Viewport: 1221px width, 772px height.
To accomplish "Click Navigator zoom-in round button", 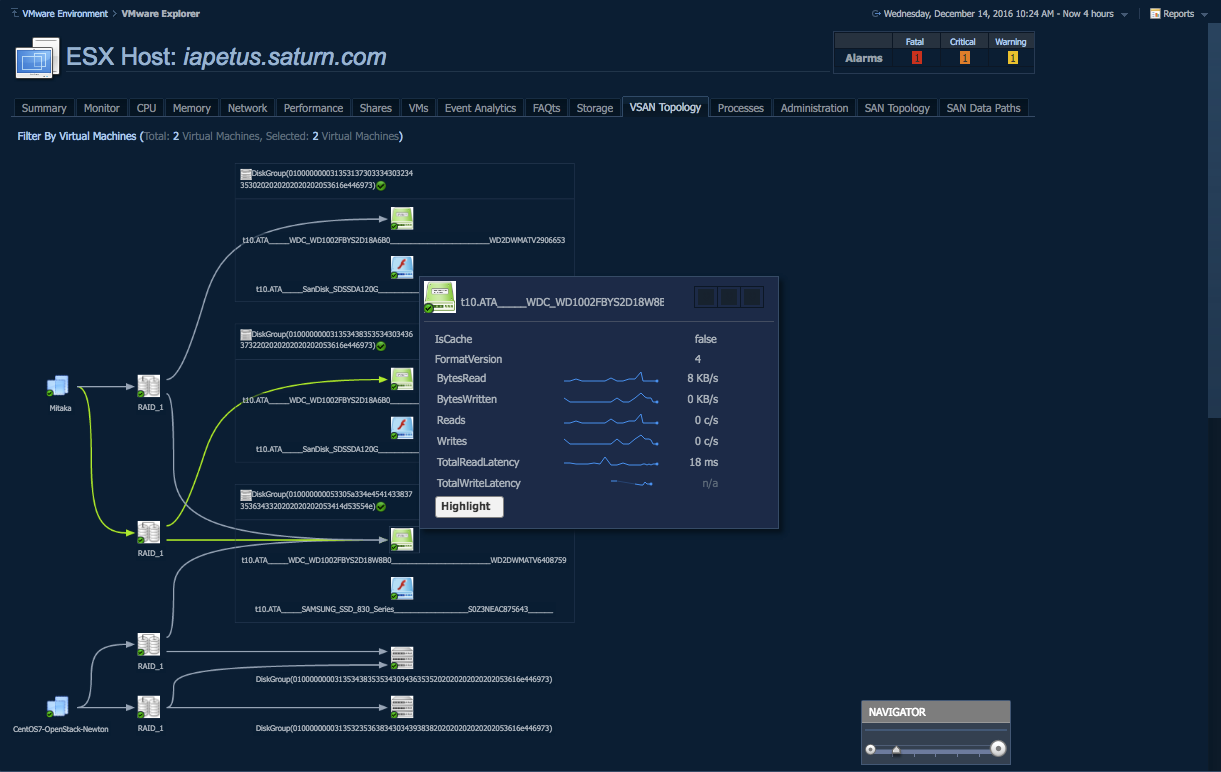I will (x=997, y=749).
